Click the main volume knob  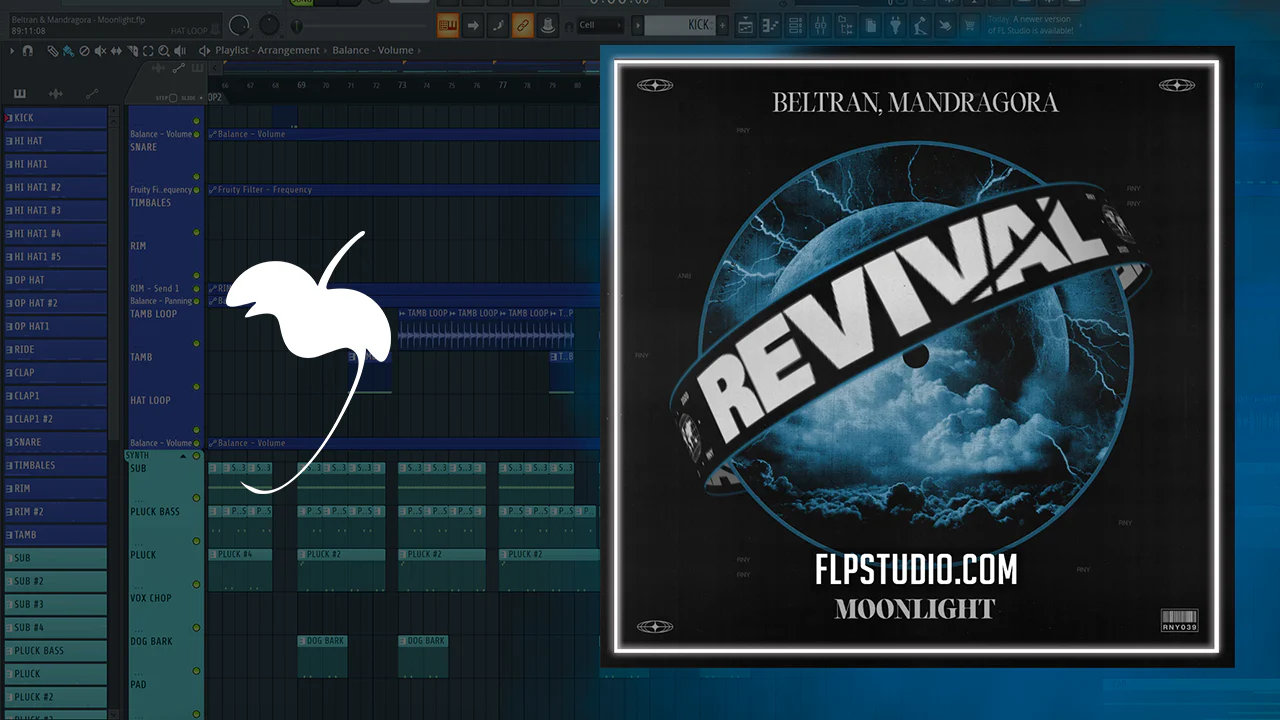point(240,25)
